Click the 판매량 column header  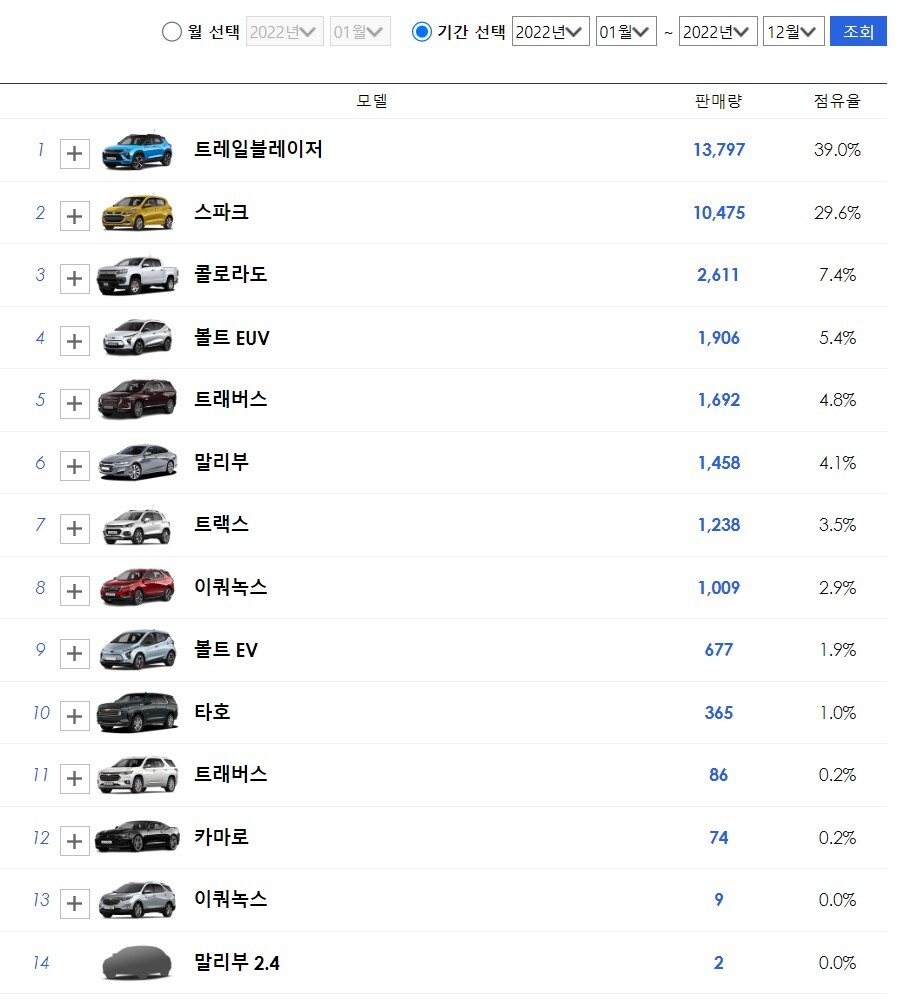tap(718, 100)
